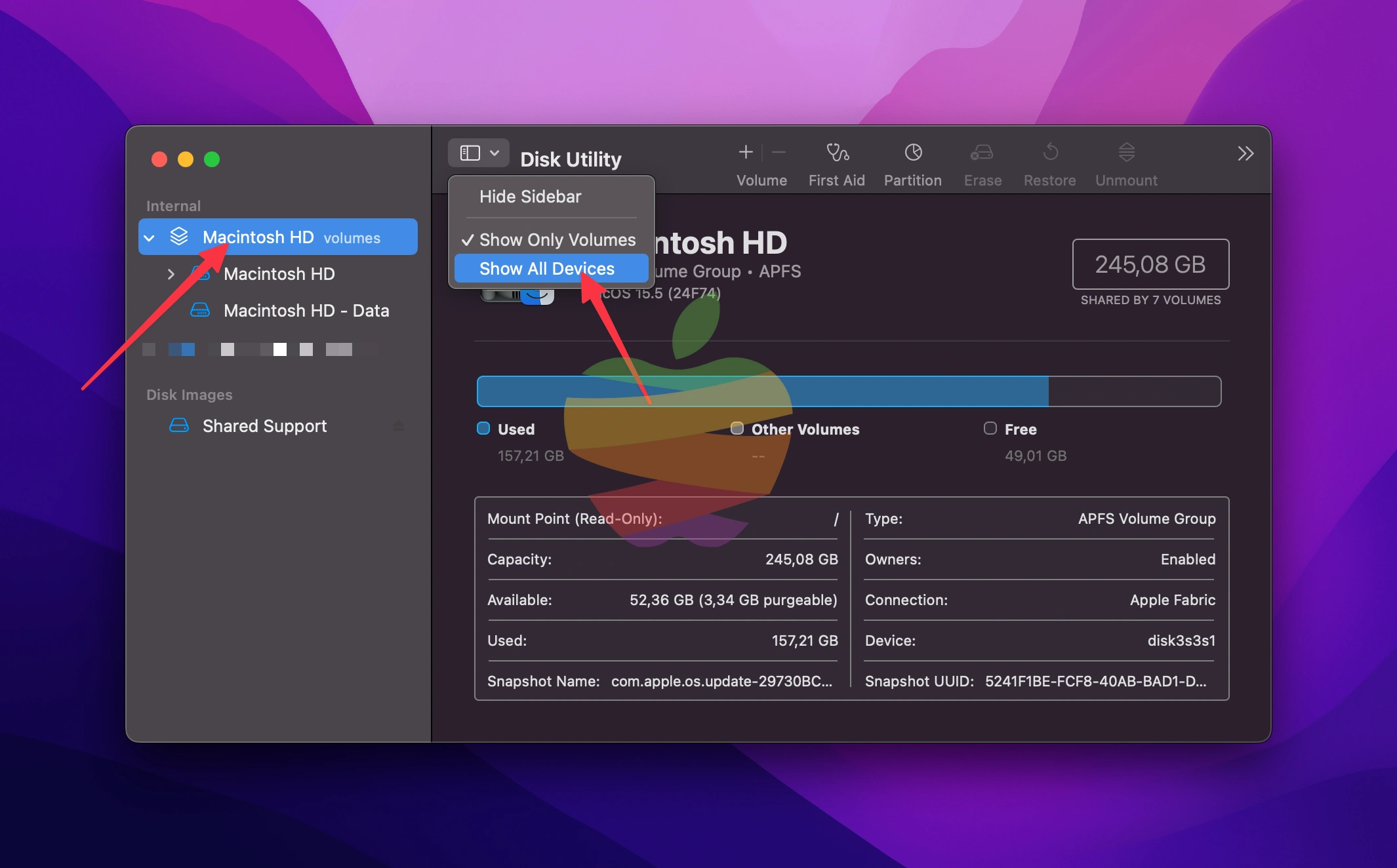Image resolution: width=1397 pixels, height=868 pixels.
Task: Close the Disk Utility window
Action: click(159, 159)
